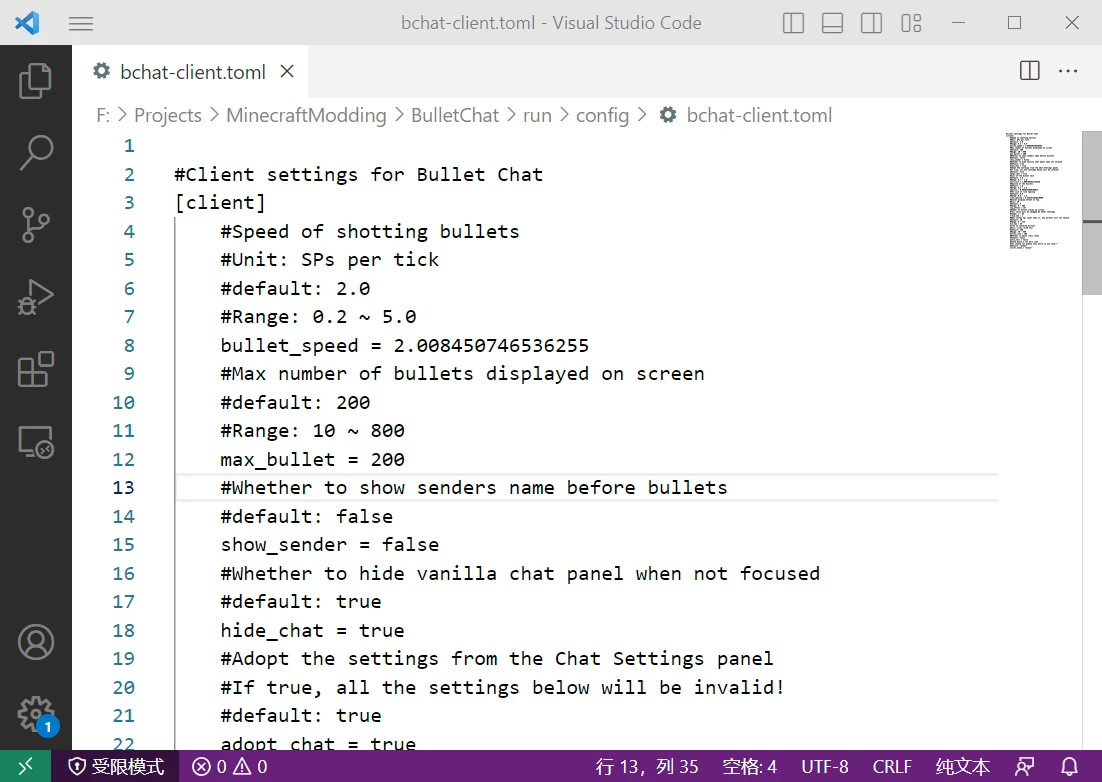Click the VS Code logo icon
Image resolution: width=1102 pixels, height=782 pixels.
(x=27, y=22)
